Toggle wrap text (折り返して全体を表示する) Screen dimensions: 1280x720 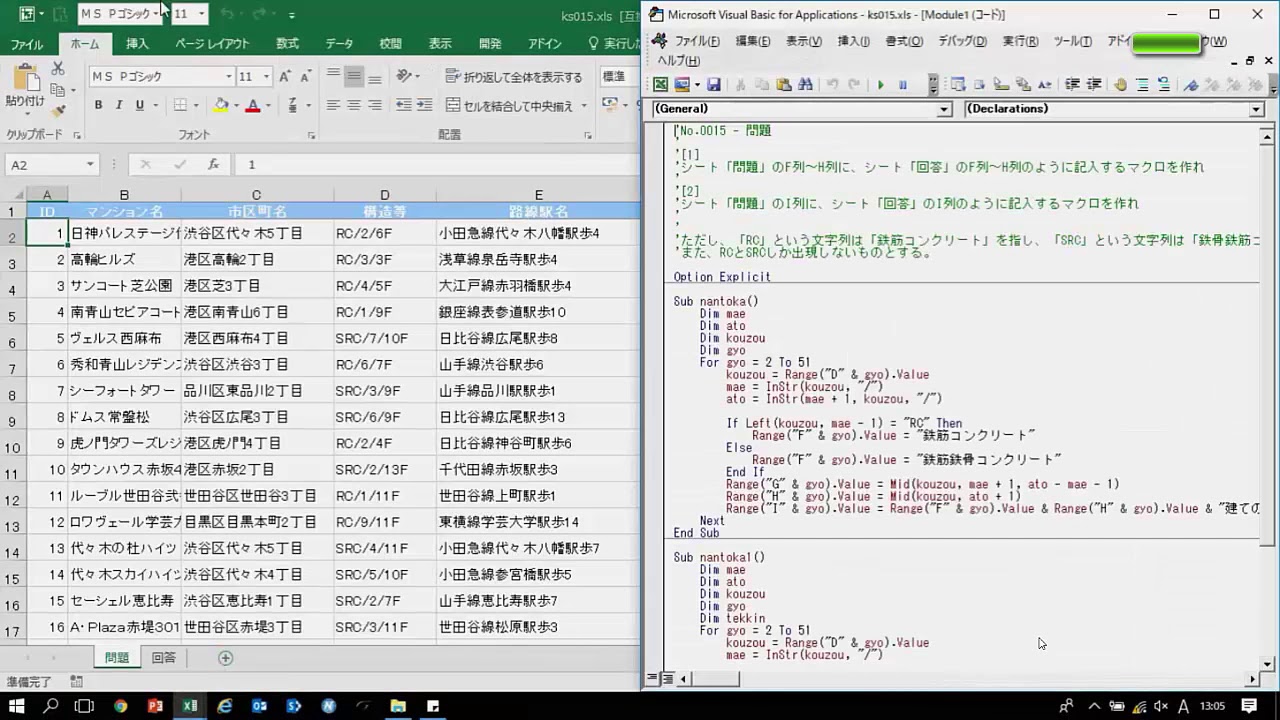pyautogui.click(x=513, y=77)
